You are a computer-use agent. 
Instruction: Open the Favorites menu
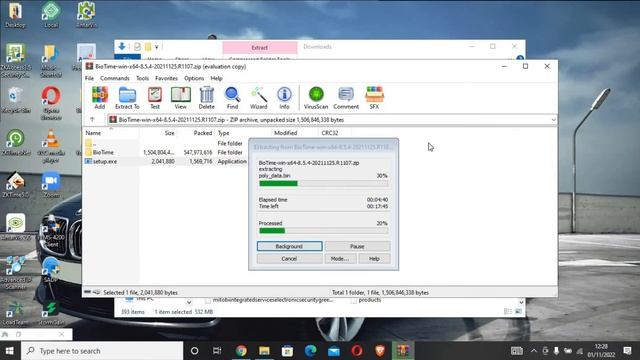[x=166, y=78]
